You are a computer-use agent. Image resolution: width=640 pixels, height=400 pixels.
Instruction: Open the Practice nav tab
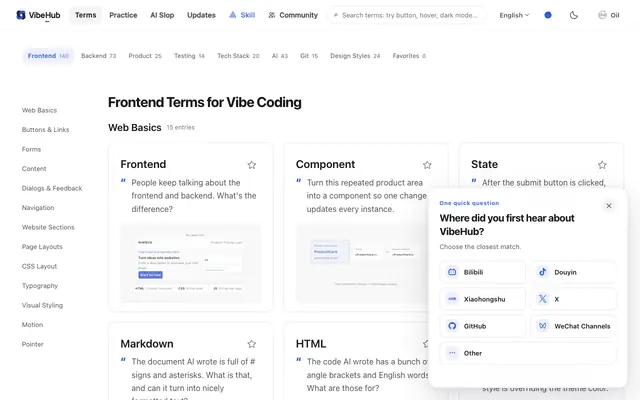[123, 15]
